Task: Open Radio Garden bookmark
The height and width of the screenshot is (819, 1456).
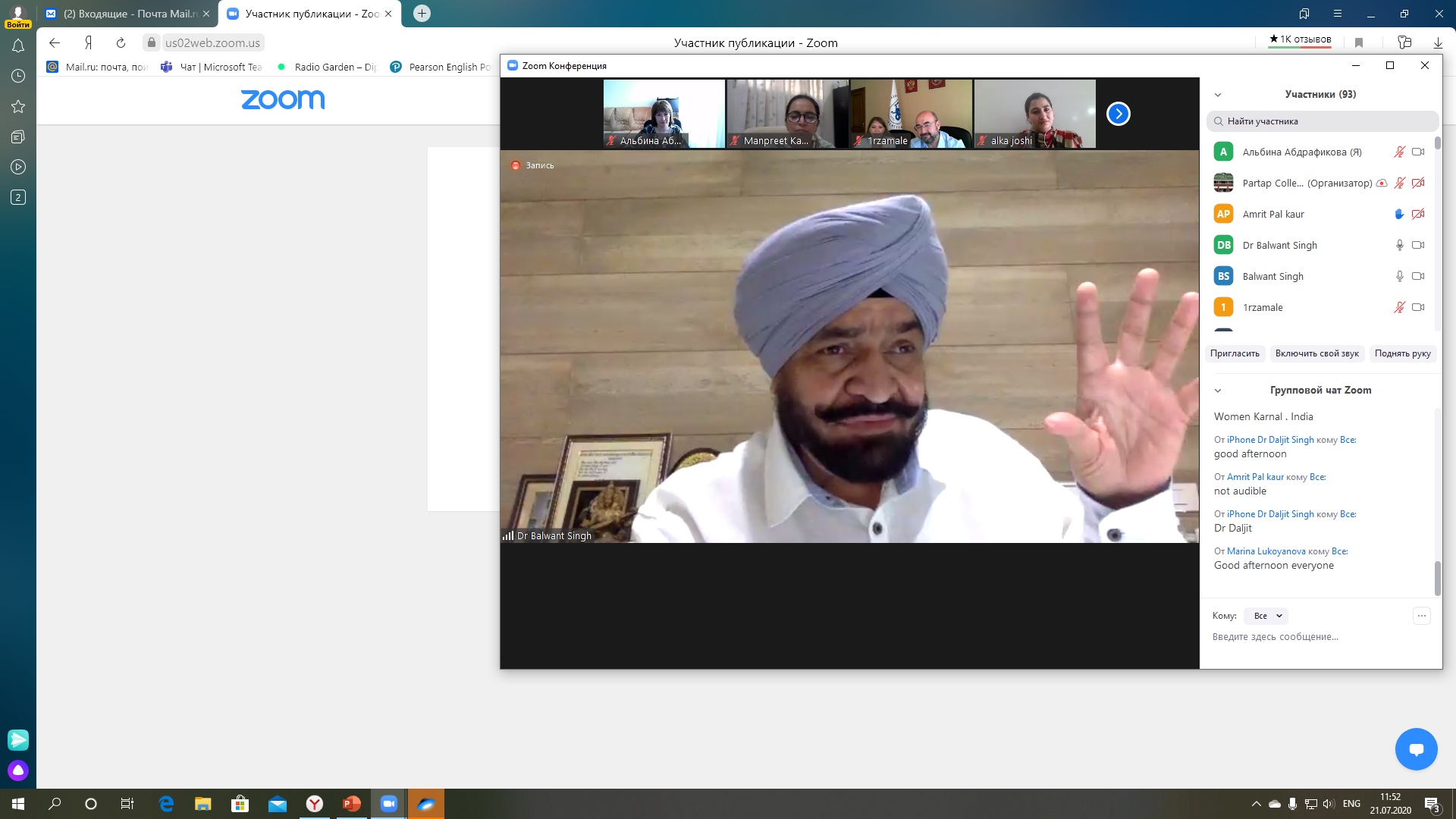Action: coord(327,67)
